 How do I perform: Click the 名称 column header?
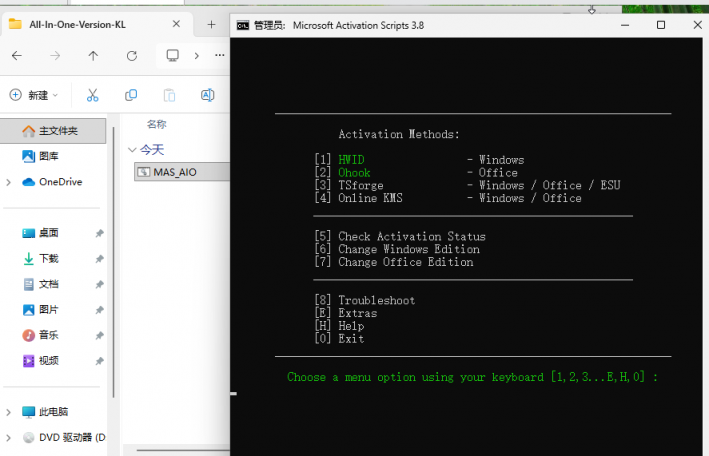[156, 124]
